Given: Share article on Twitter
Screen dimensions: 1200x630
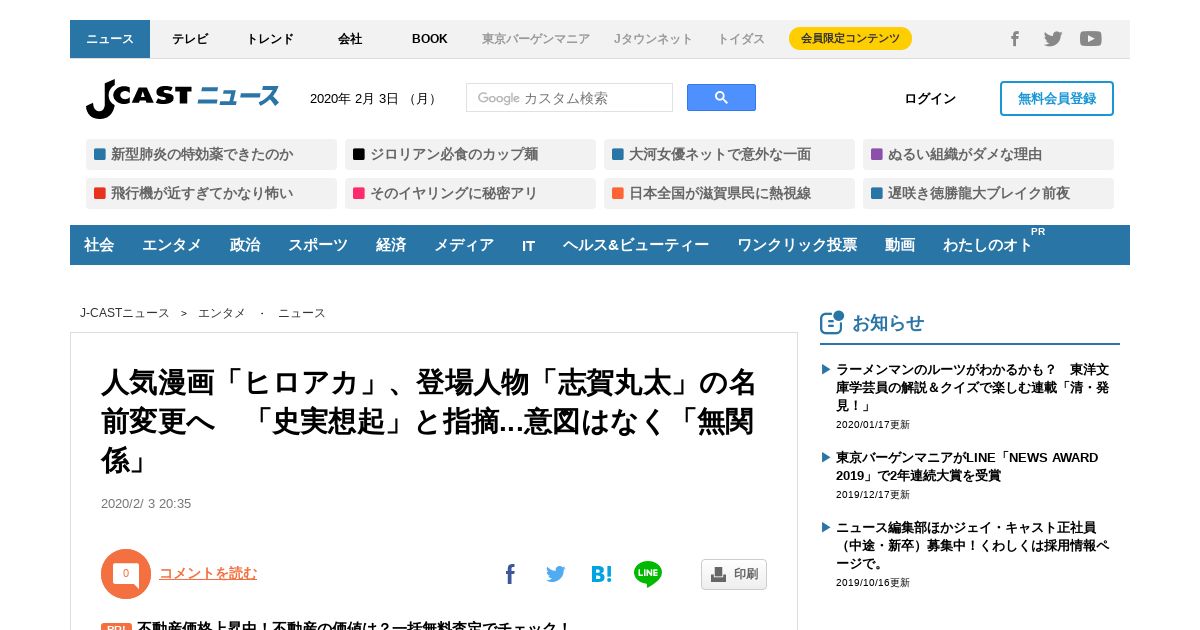Looking at the screenshot, I should [x=556, y=574].
